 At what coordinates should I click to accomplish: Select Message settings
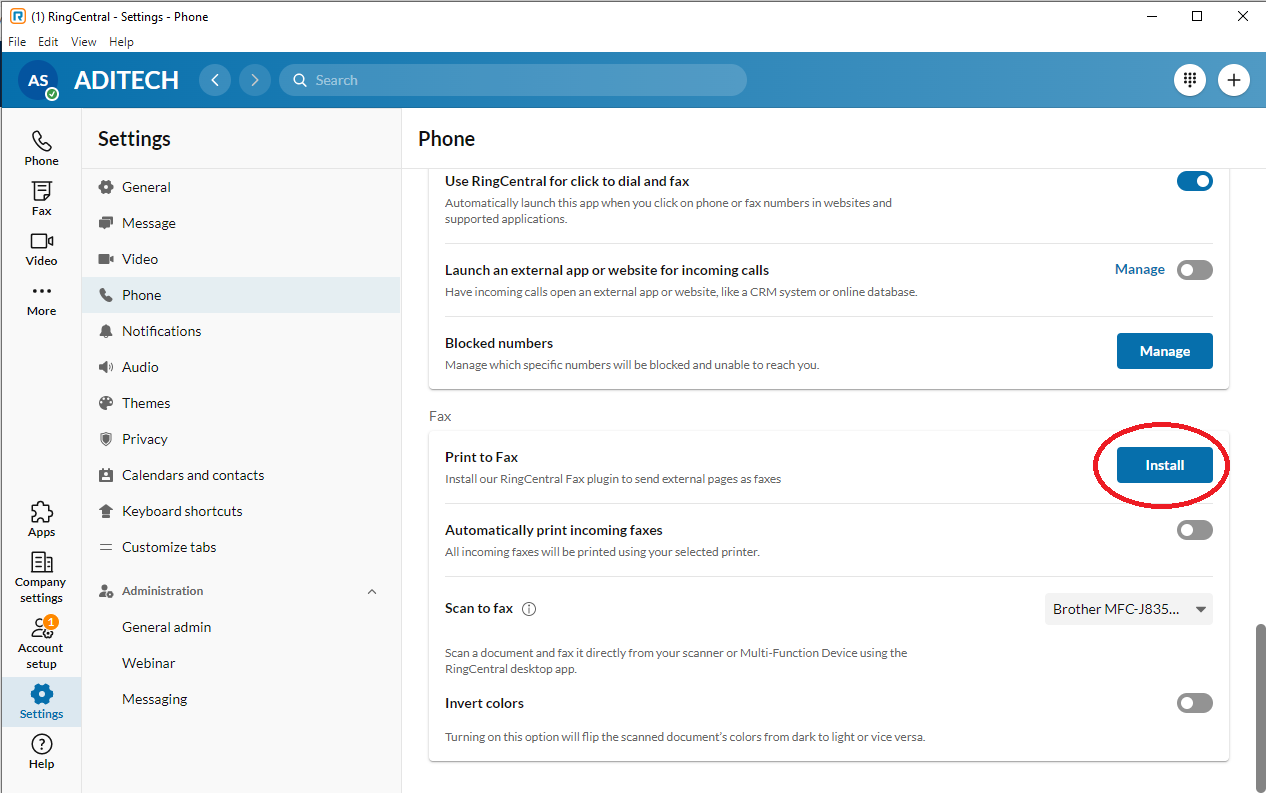(241, 223)
